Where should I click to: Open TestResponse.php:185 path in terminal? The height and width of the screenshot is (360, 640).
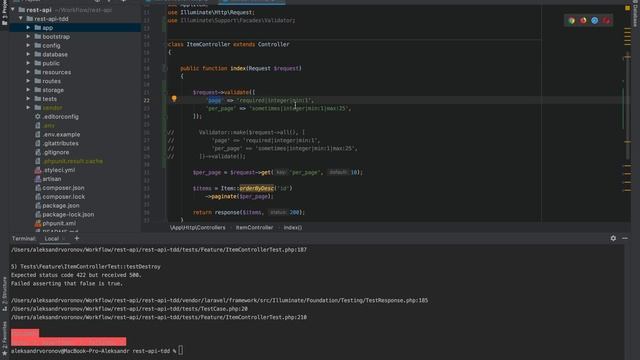(220, 300)
